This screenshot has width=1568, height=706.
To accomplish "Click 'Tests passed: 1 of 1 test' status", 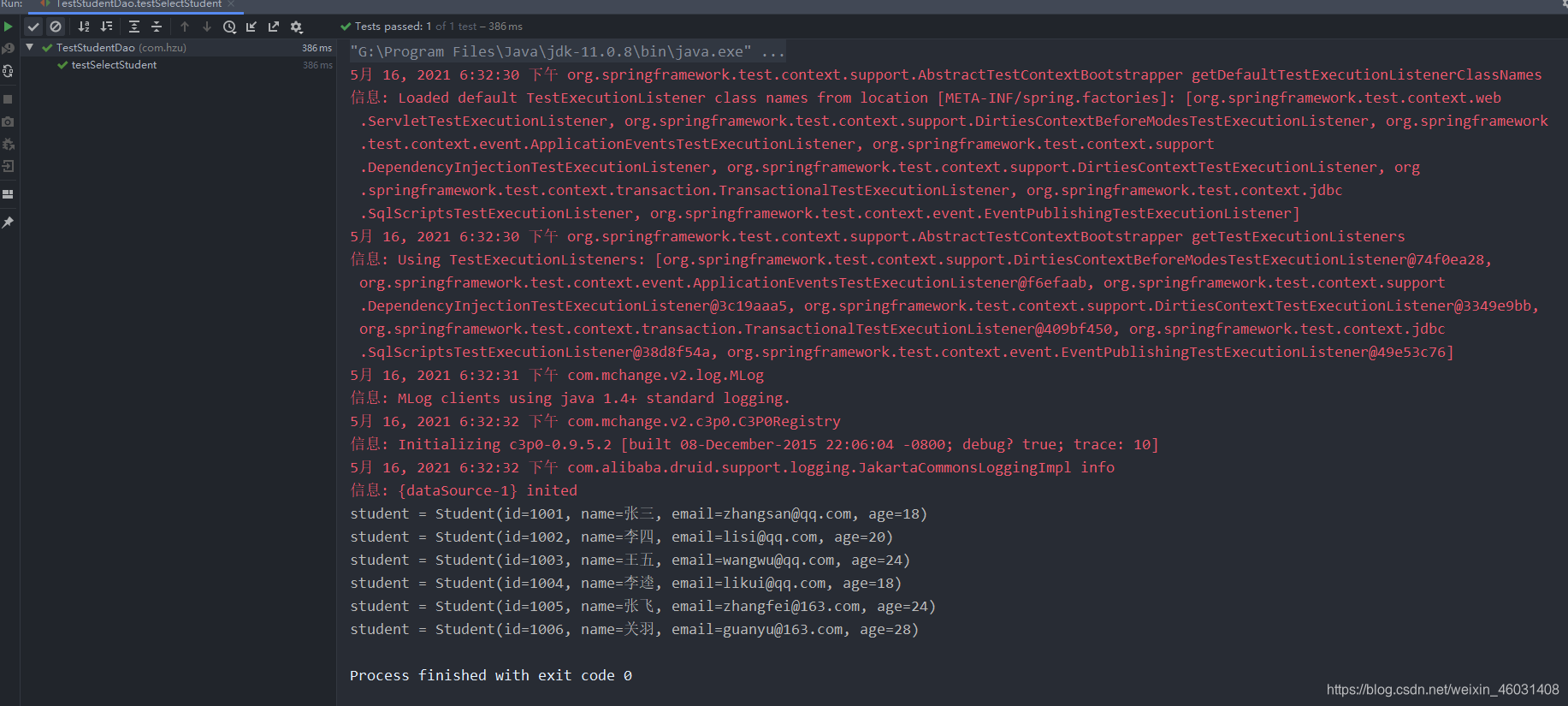I will point(431,27).
